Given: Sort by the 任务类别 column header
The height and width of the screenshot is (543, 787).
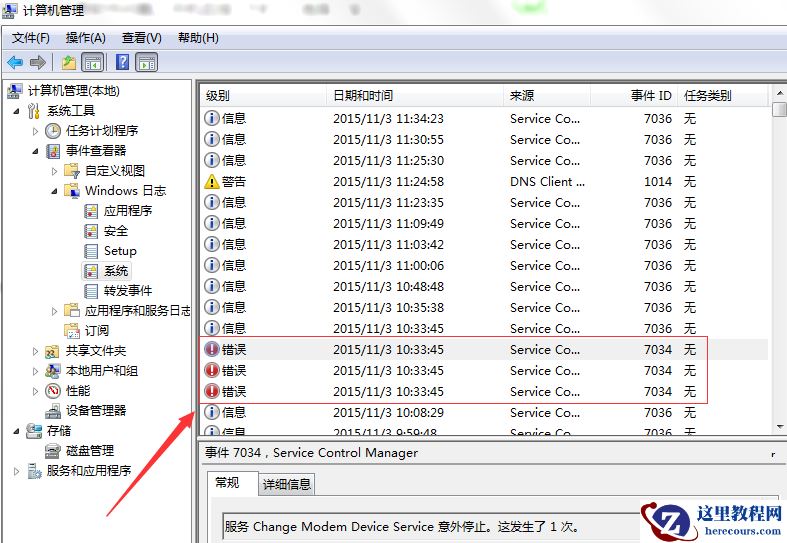Looking at the screenshot, I should 723,95.
